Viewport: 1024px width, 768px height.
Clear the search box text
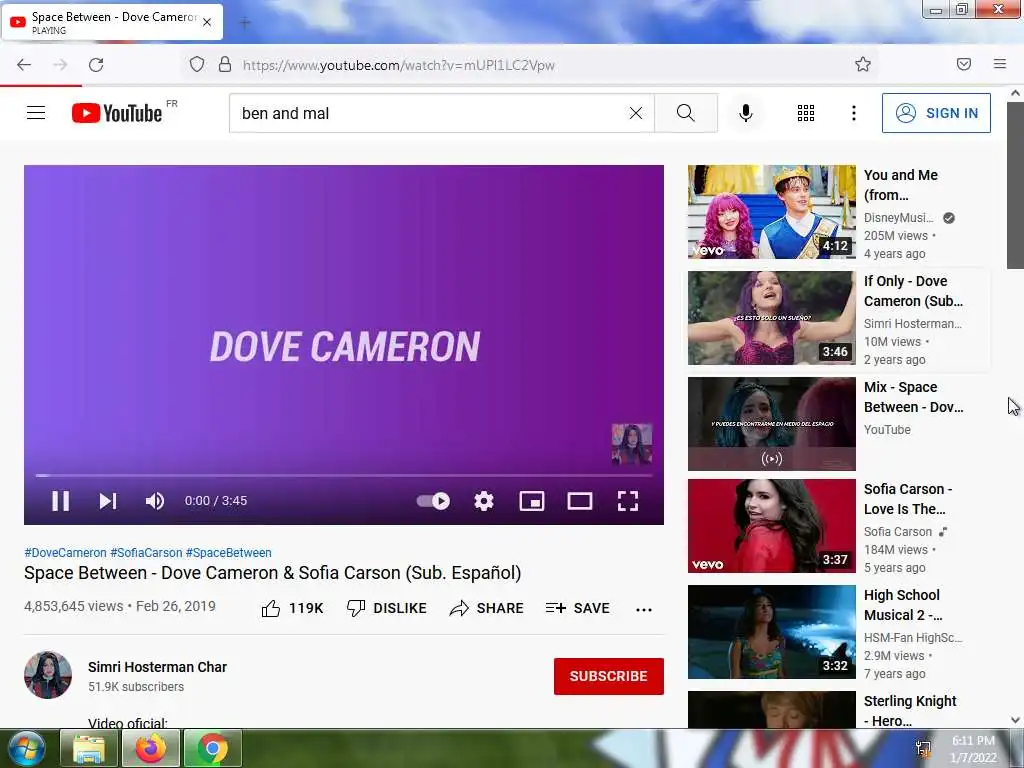635,113
